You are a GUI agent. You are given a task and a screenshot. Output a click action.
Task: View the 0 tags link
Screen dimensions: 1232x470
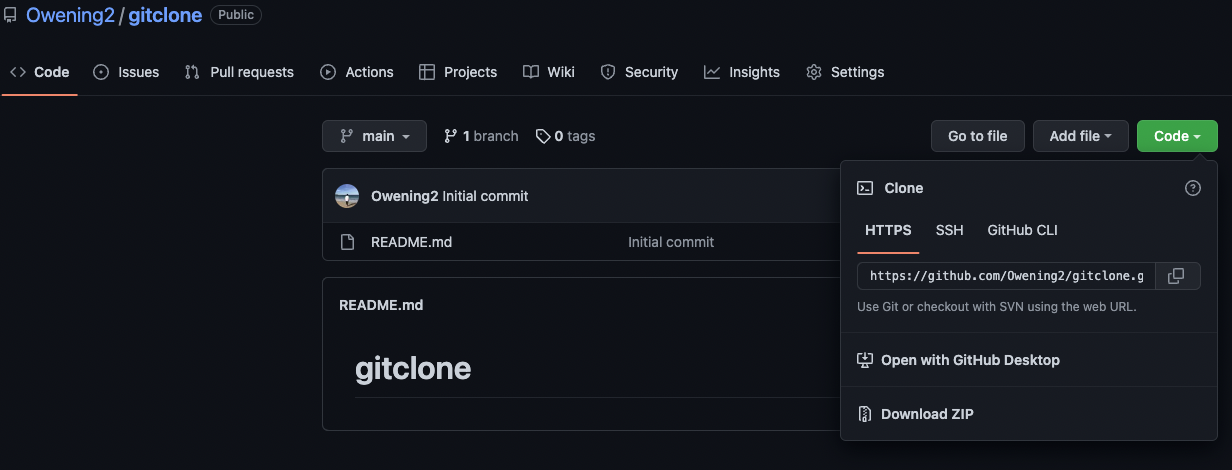(x=565, y=136)
